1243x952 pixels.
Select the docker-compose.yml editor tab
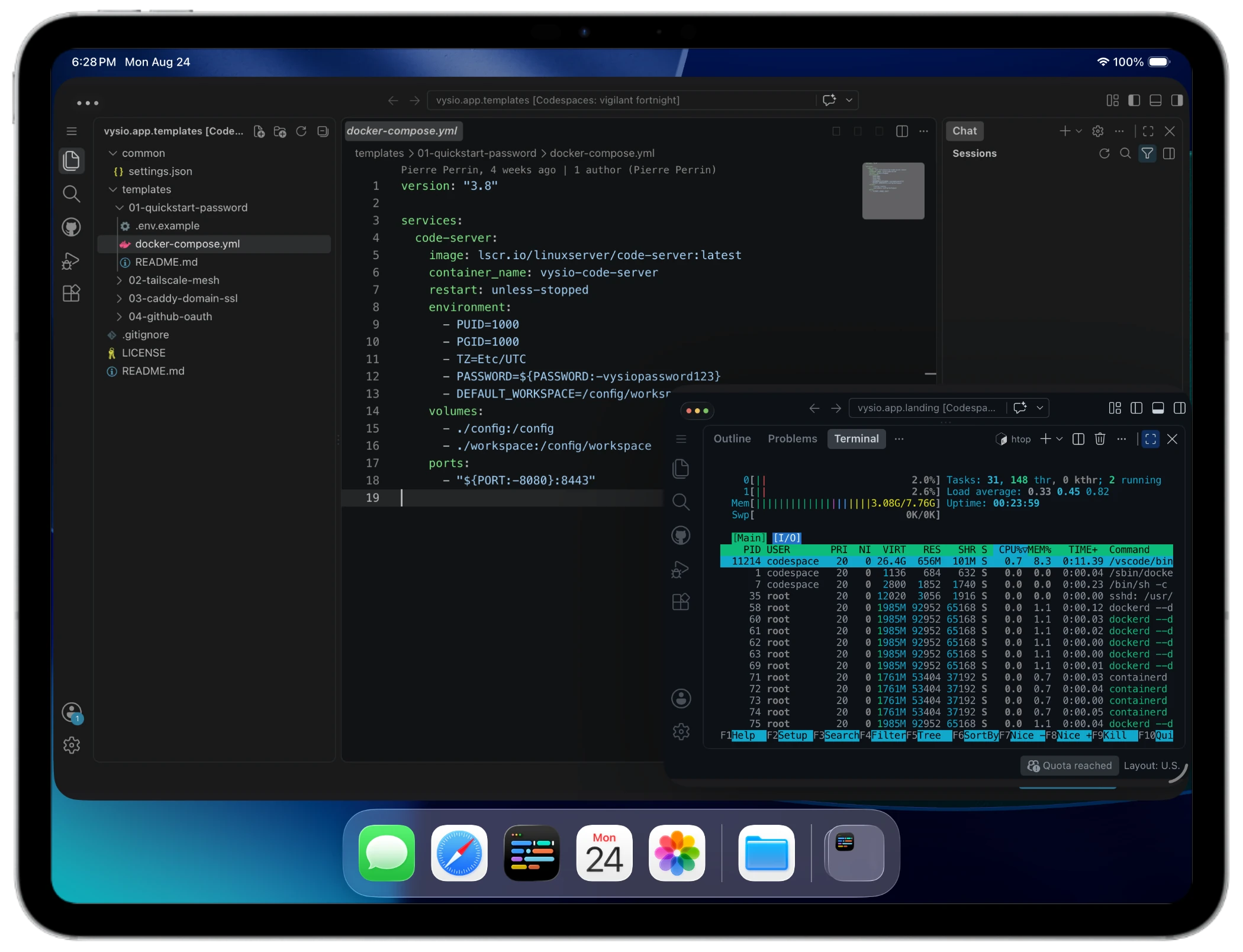click(402, 131)
